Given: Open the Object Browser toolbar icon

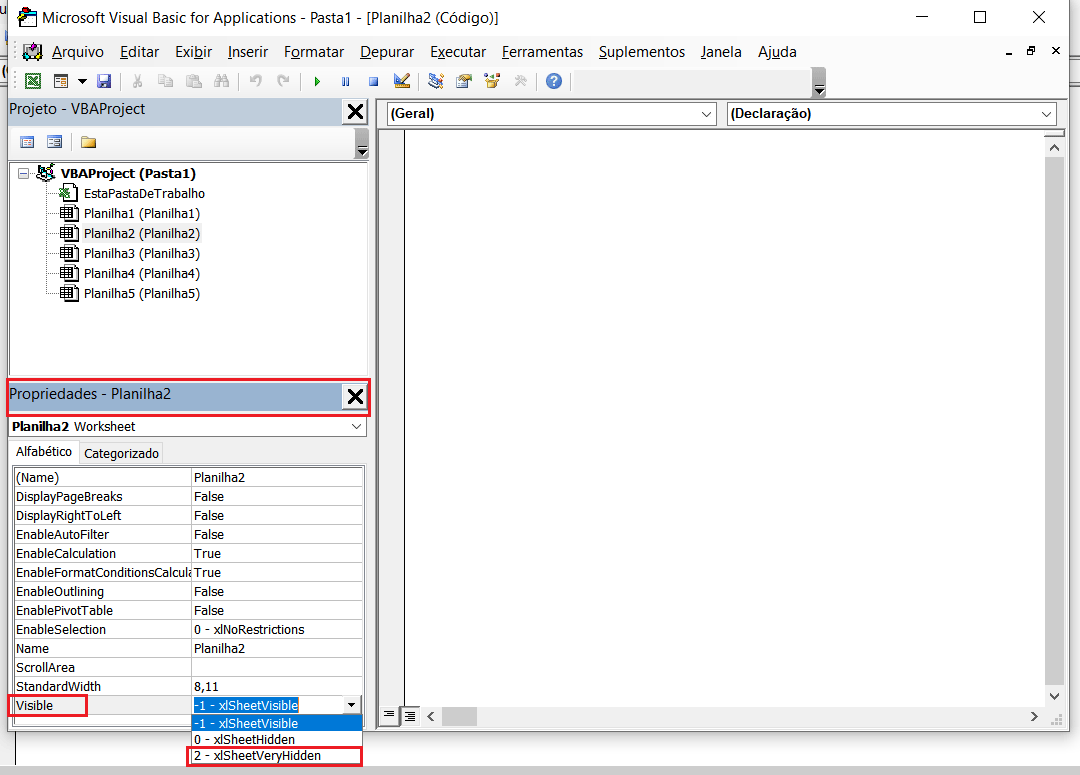Looking at the screenshot, I should click(x=492, y=81).
